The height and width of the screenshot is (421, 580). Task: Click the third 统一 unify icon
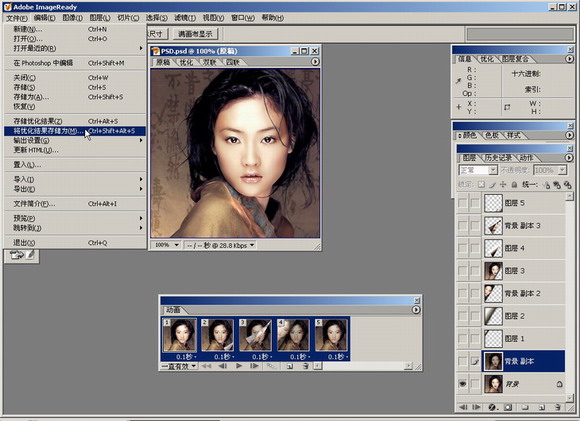pyautogui.click(x=567, y=185)
